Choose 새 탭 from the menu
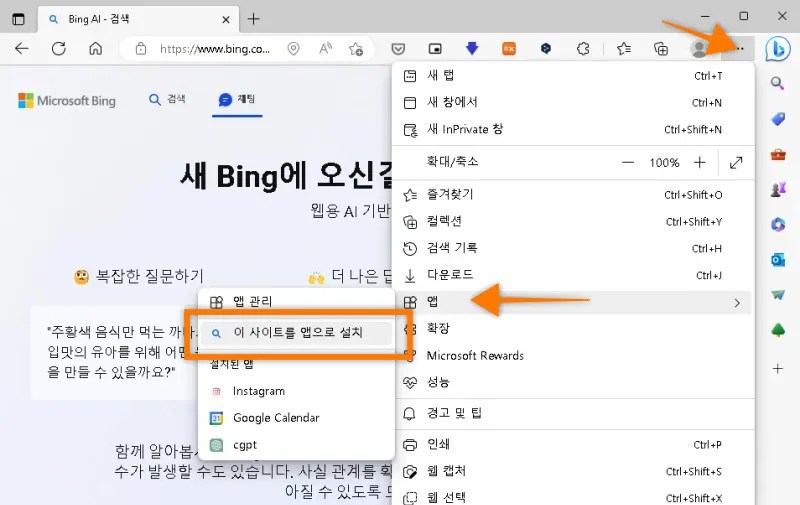Viewport: 800px width, 505px height. (x=573, y=75)
